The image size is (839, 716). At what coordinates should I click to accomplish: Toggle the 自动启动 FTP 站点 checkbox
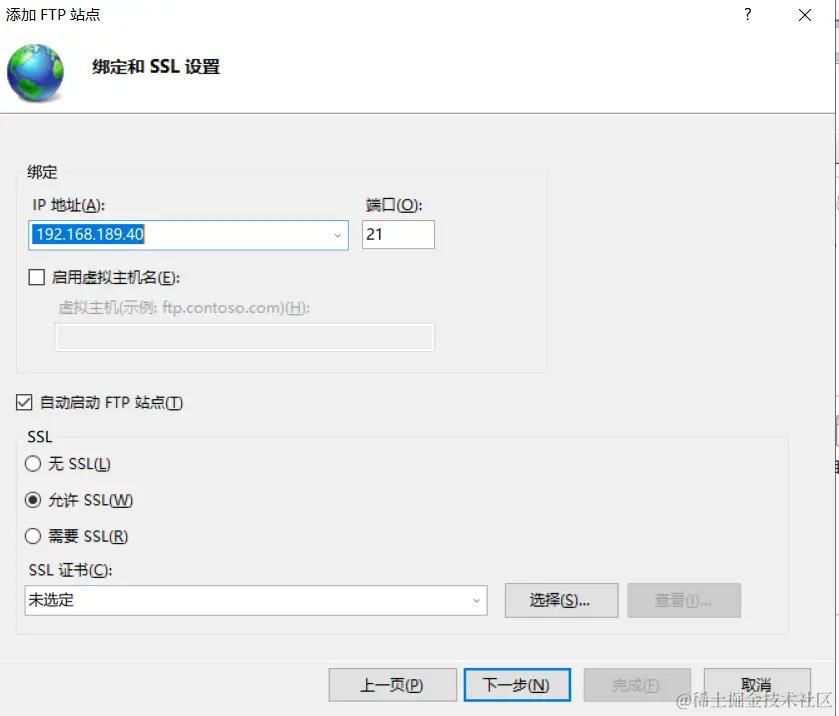pos(24,402)
